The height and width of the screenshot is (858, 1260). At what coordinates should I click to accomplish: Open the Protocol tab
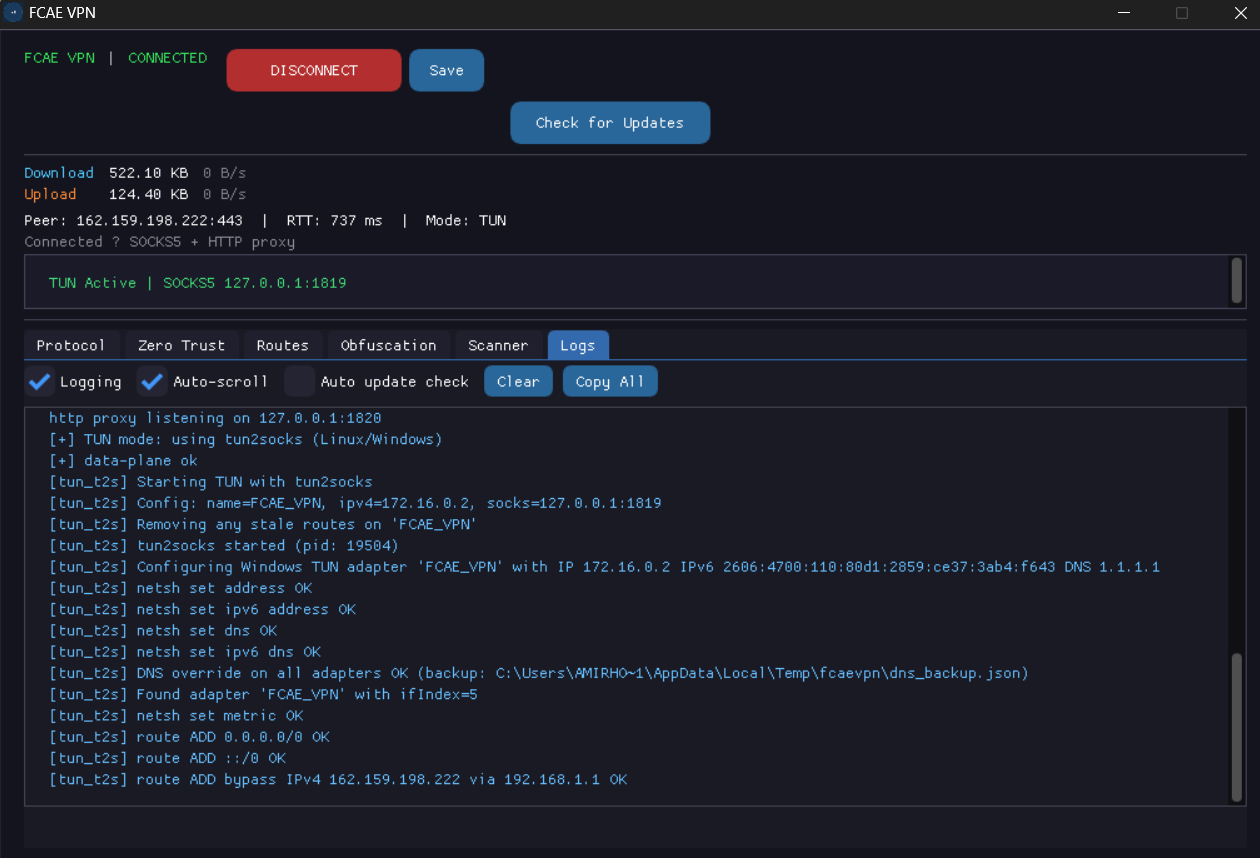(x=71, y=345)
